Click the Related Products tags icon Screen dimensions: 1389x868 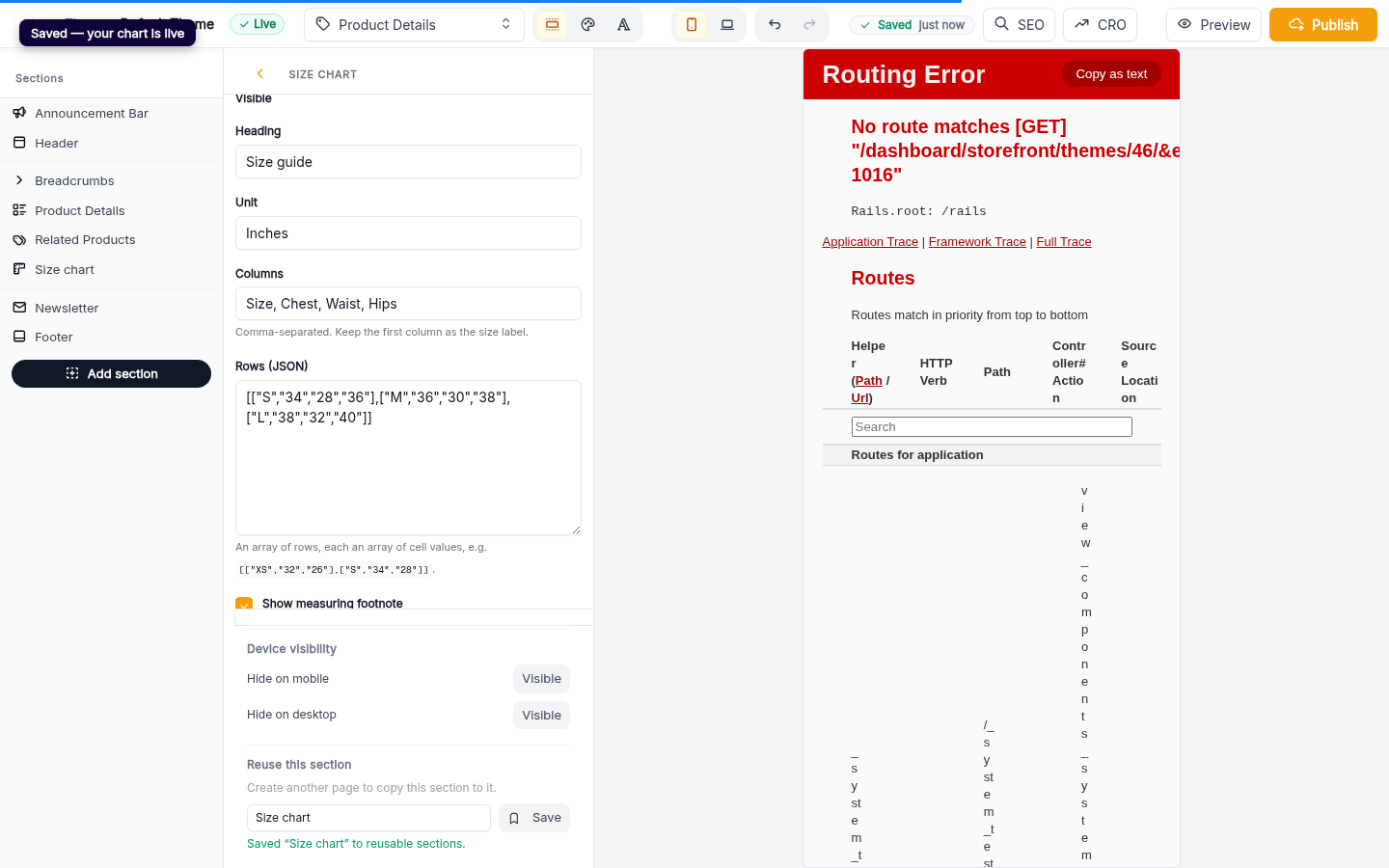(x=19, y=240)
